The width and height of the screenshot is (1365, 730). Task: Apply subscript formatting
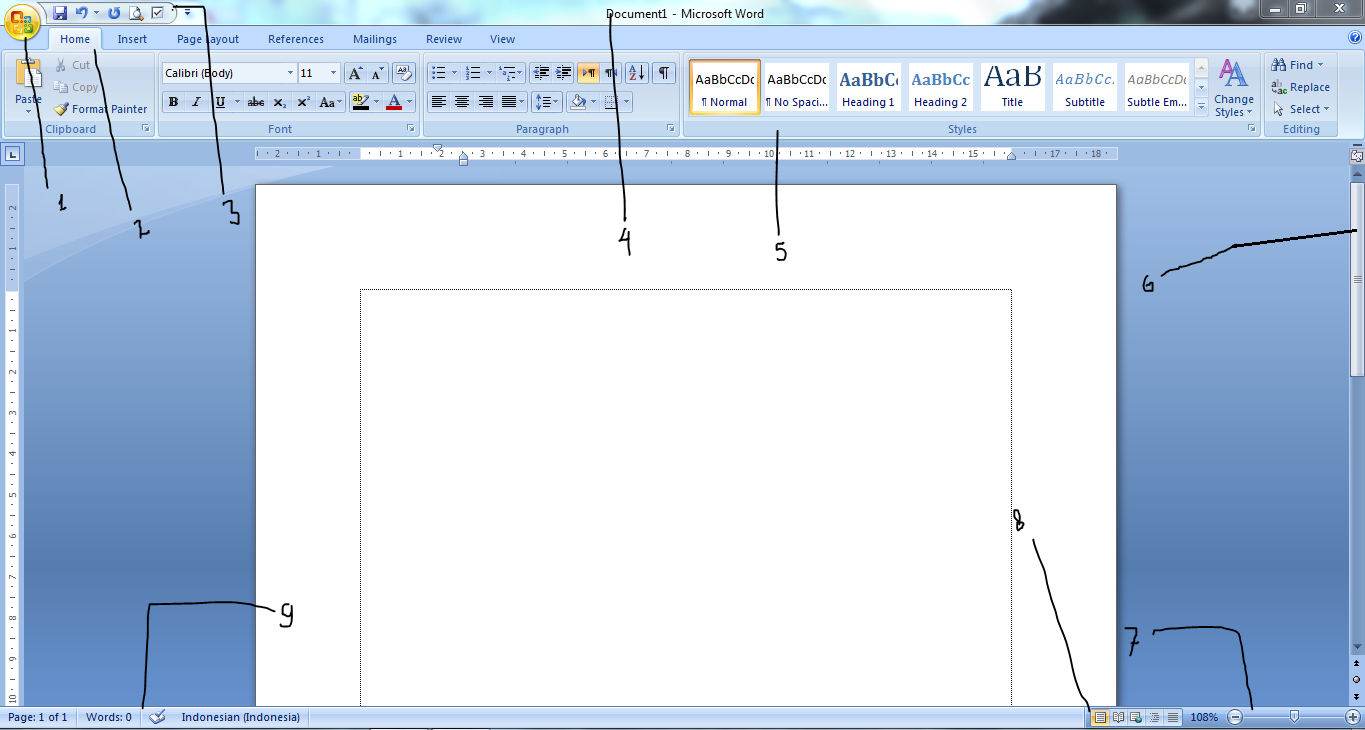[x=281, y=101]
